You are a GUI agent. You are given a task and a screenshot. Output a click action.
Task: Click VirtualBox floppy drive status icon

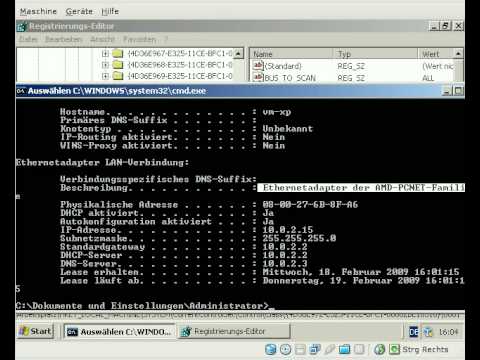(300, 349)
